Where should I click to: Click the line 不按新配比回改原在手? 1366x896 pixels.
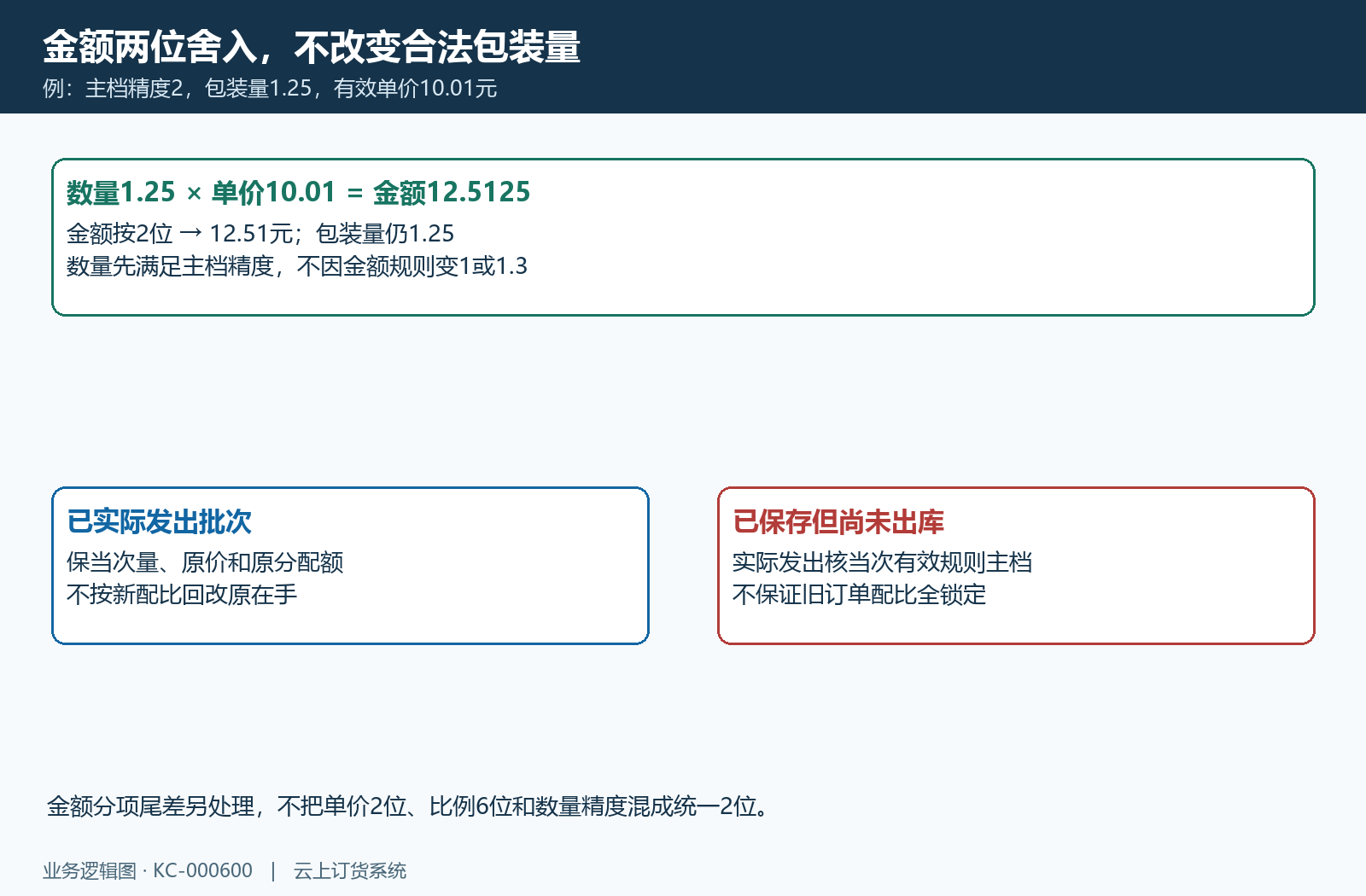tap(182, 595)
